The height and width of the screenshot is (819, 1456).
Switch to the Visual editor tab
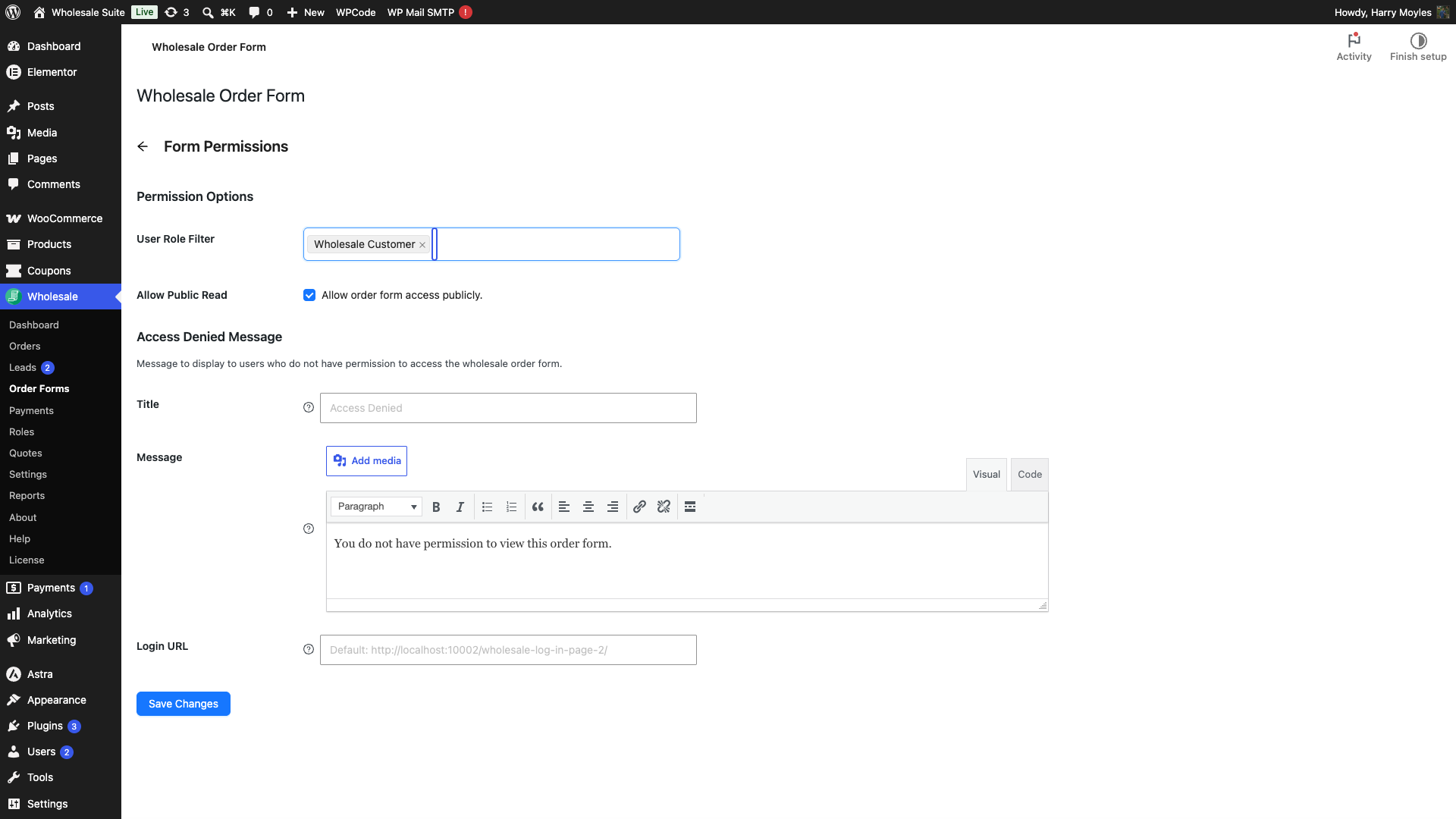pos(987,475)
